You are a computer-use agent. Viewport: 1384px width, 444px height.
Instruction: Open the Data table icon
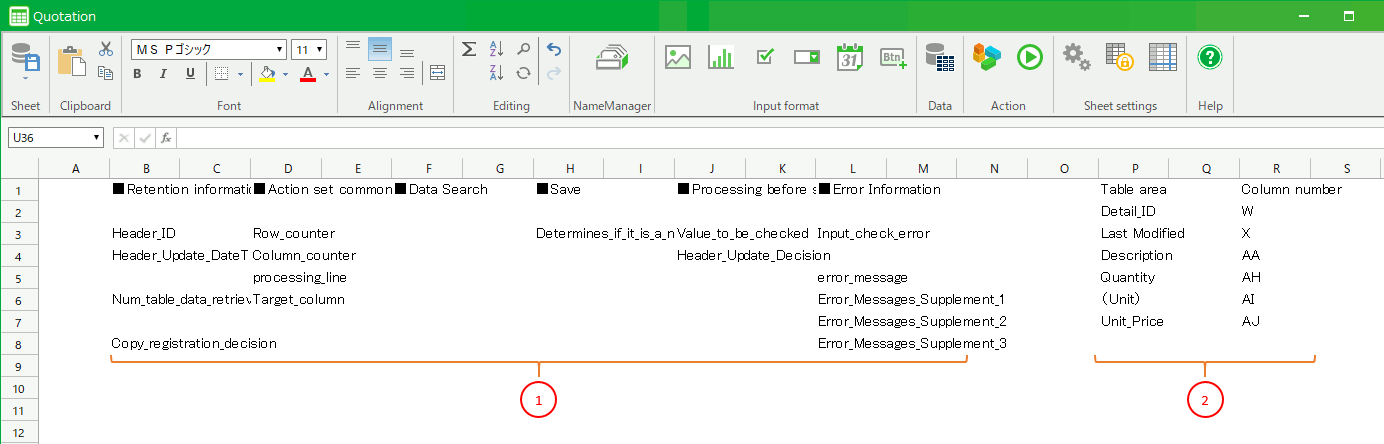(939, 58)
